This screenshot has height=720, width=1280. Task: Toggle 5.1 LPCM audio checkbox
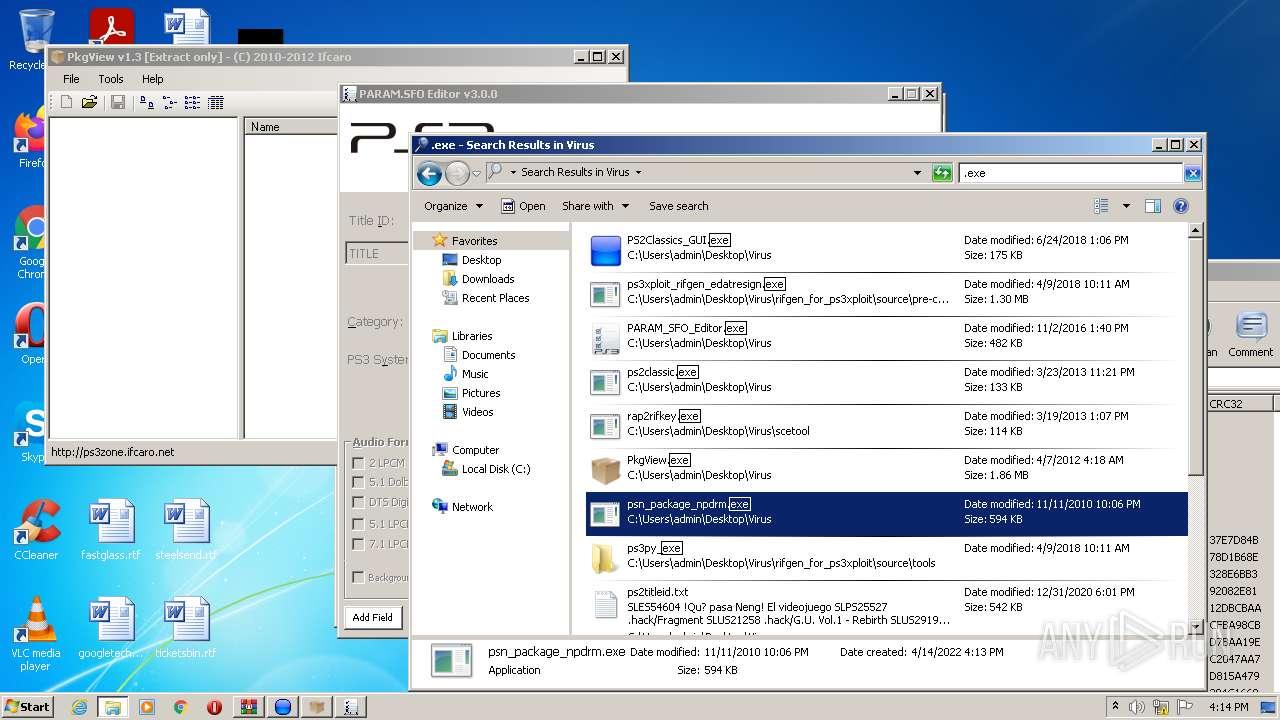359,524
